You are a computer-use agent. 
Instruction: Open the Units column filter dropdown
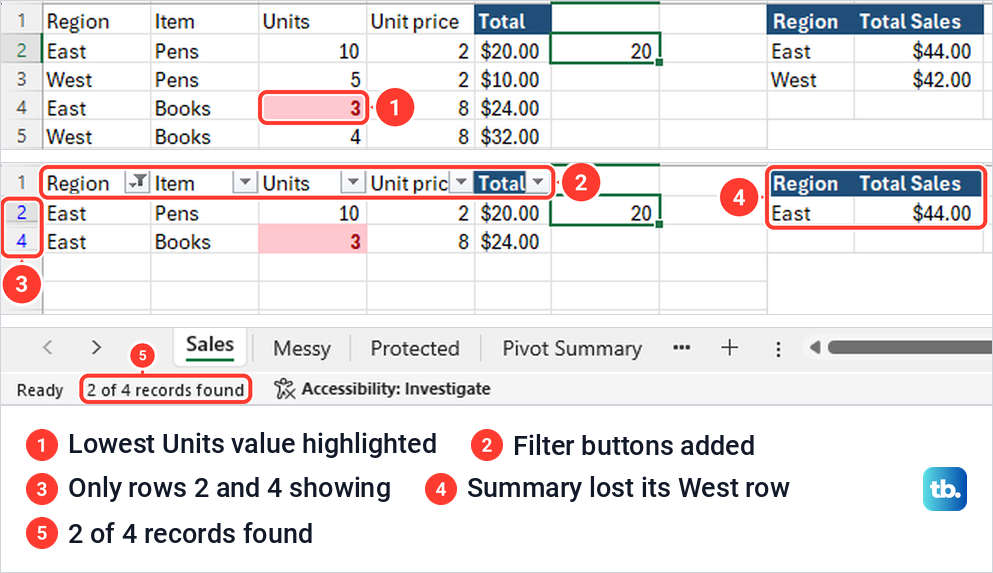pos(352,182)
